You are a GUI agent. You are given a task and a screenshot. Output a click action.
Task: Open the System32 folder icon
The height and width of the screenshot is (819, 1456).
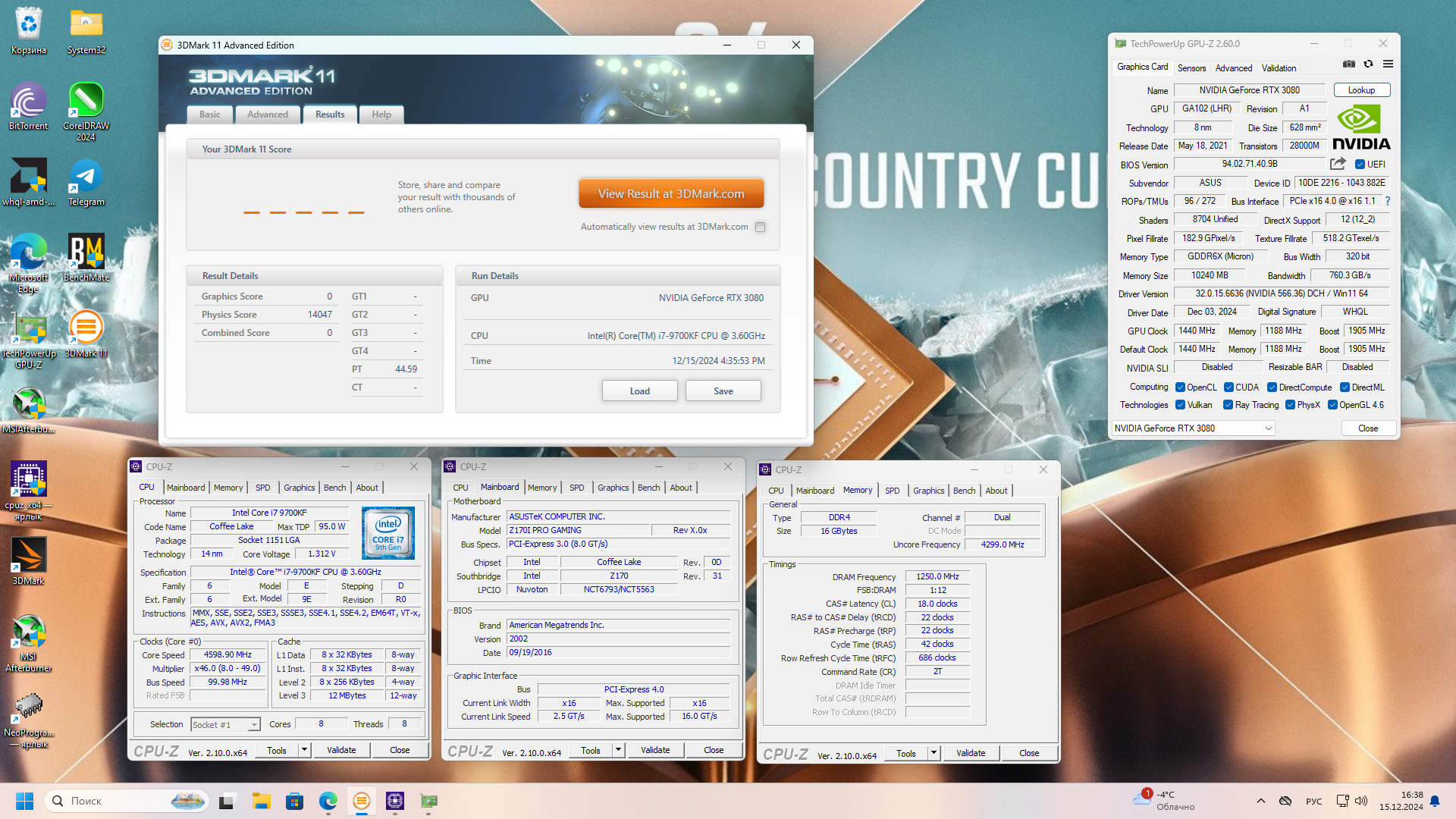pos(86,30)
